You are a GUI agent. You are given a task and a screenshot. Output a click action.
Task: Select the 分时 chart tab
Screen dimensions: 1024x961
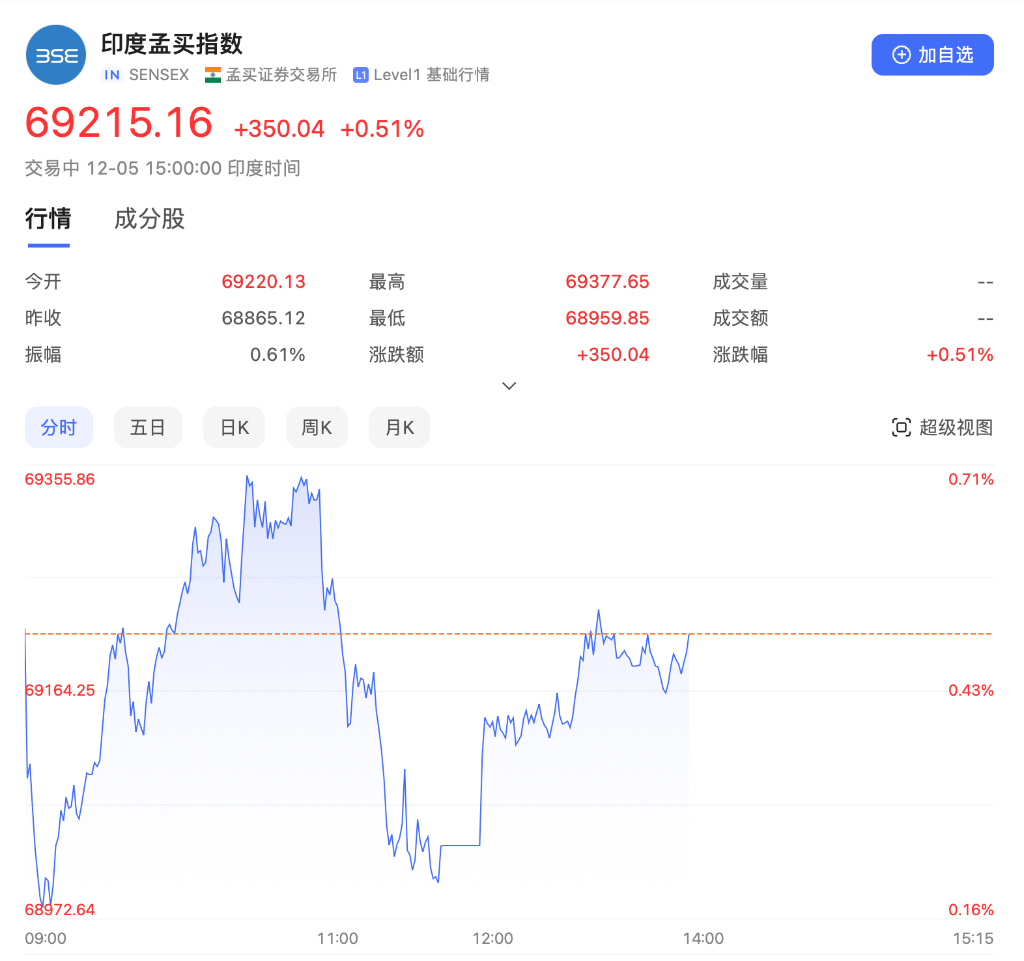[59, 427]
